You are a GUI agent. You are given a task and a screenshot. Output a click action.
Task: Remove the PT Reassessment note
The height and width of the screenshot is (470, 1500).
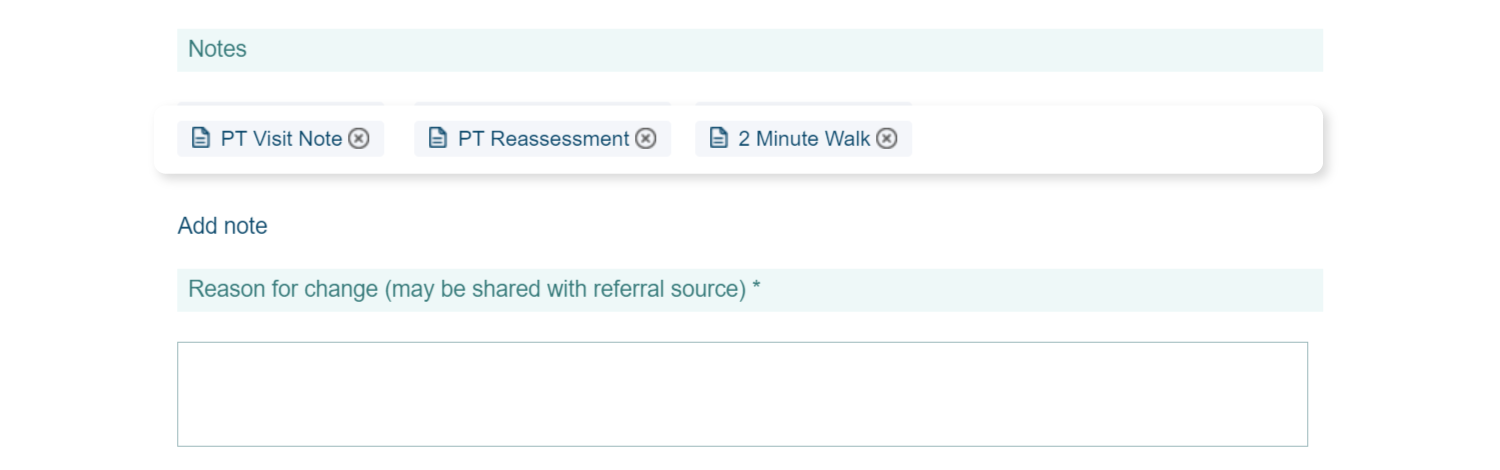(x=646, y=139)
